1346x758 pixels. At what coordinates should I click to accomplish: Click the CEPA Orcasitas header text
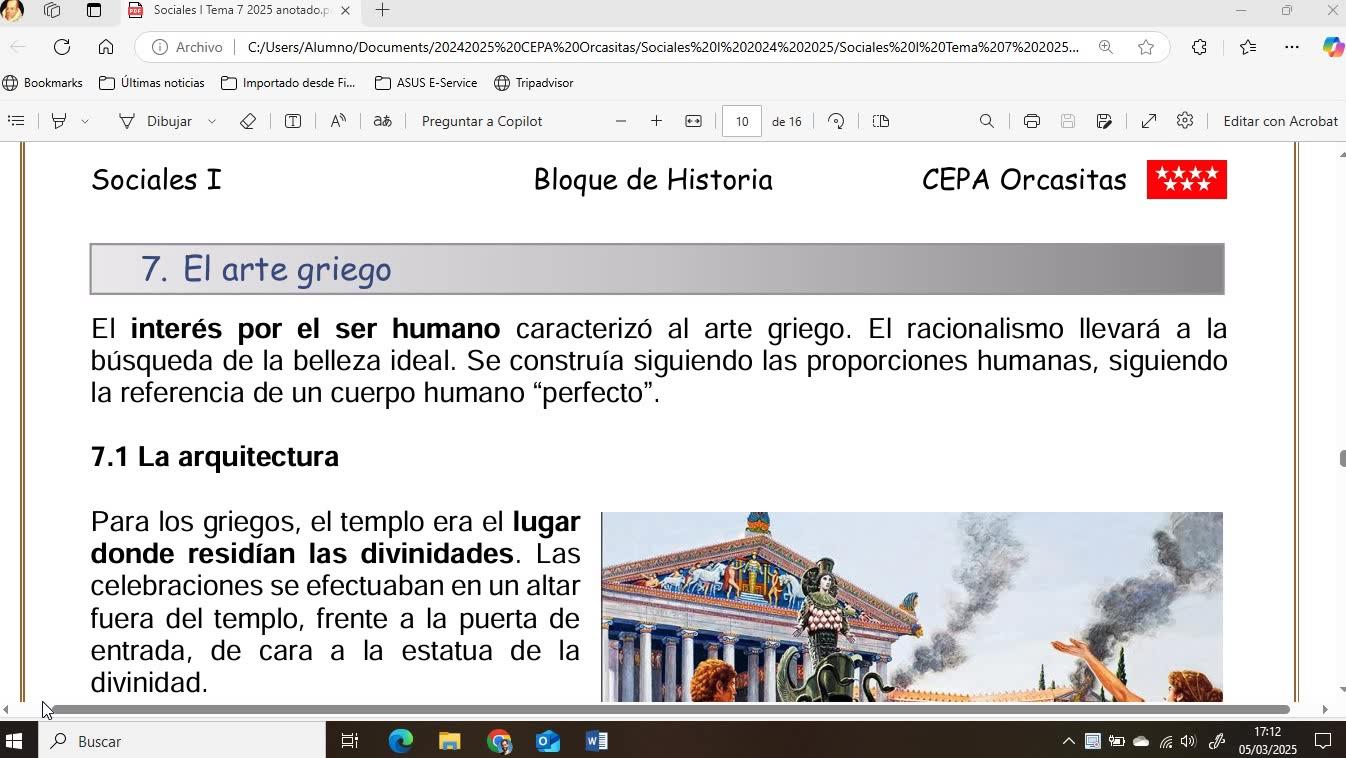click(1024, 180)
